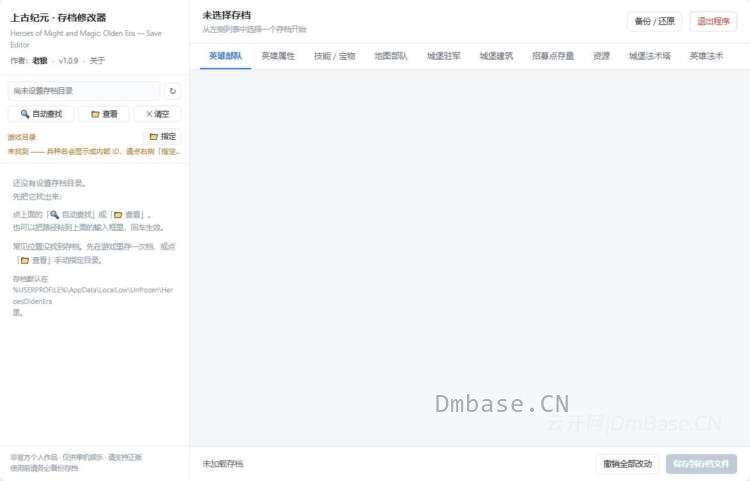Open the 技能 / 宝物 tab

click(x=334, y=56)
